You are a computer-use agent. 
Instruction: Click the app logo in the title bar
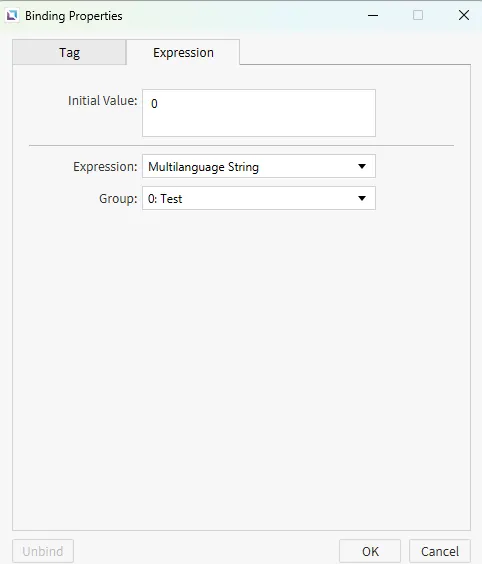click(12, 16)
